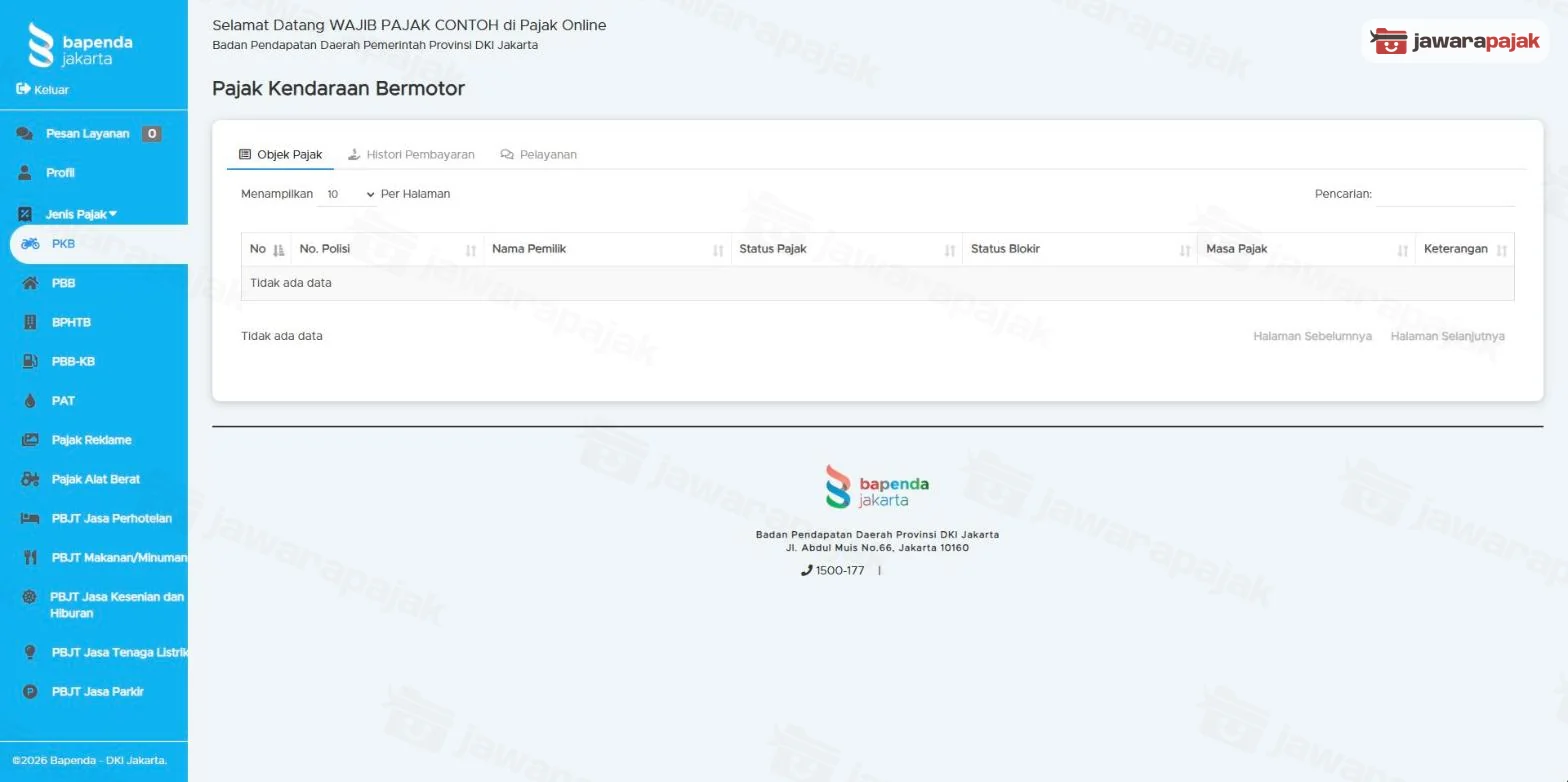Switch to the Objek Pajak tab

click(x=280, y=155)
